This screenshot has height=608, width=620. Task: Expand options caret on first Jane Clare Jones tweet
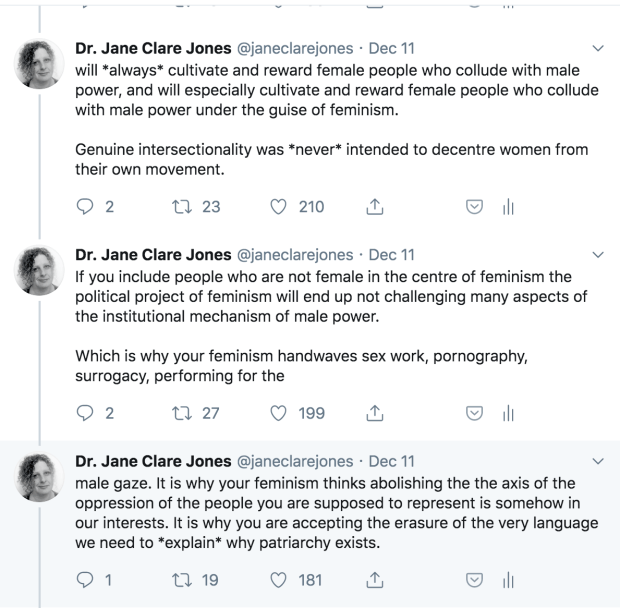tap(598, 47)
